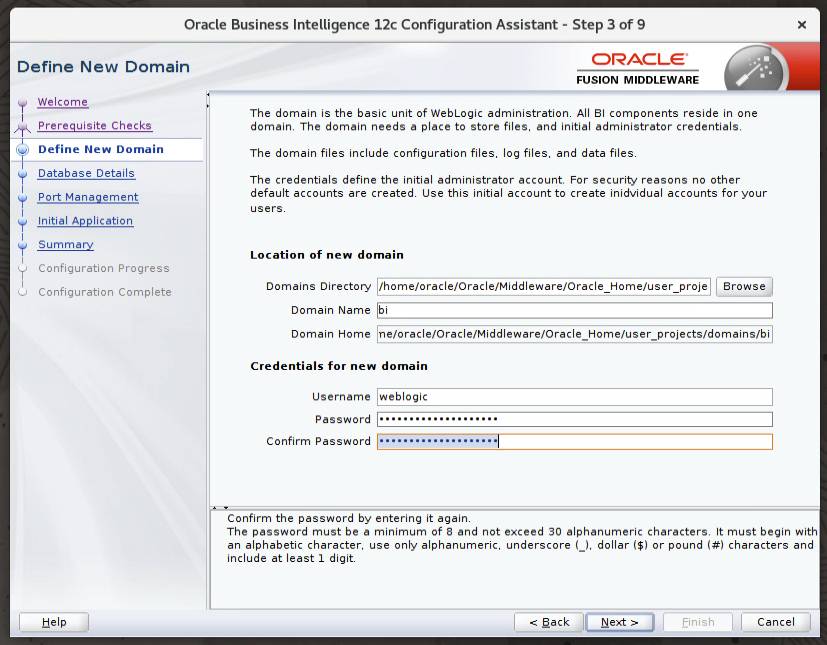Proceed with the Next button
Image resolution: width=827 pixels, height=645 pixels.
619,622
